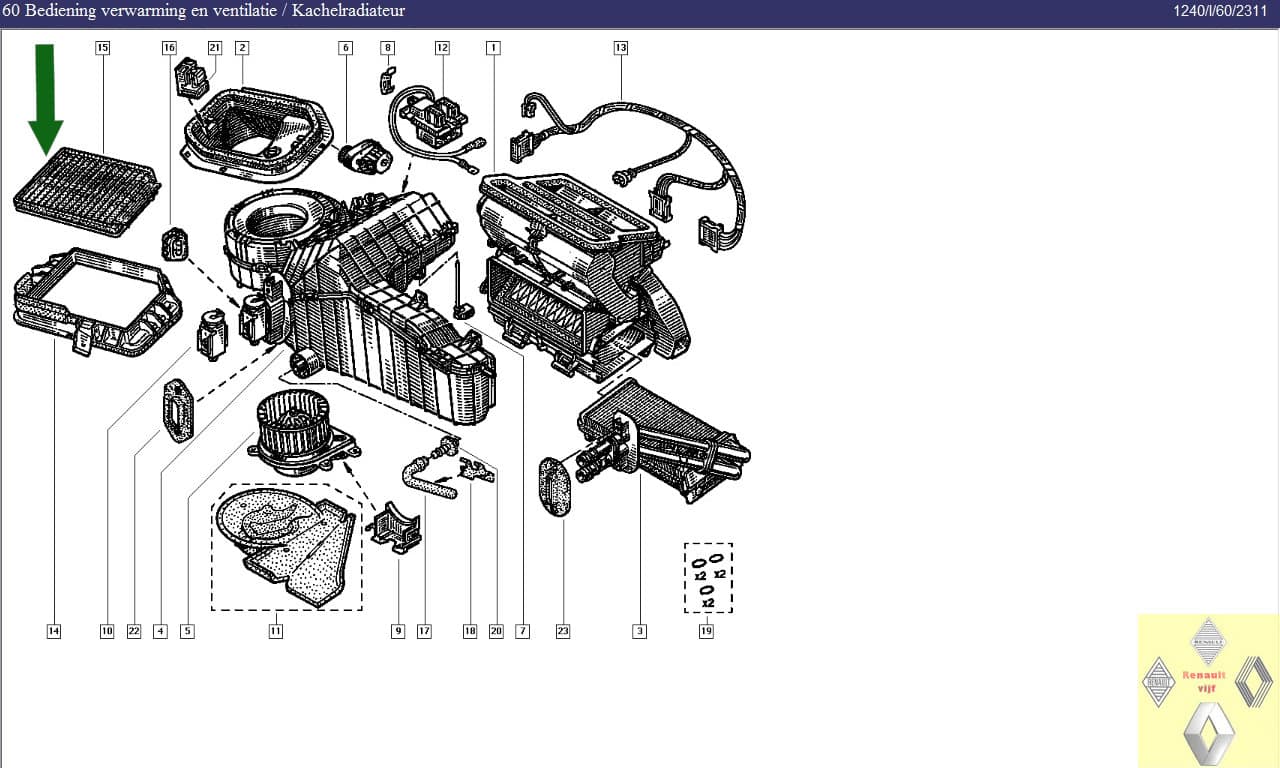Click the large silver Renault logo at bottom
The image size is (1280, 768).
click(x=1208, y=733)
